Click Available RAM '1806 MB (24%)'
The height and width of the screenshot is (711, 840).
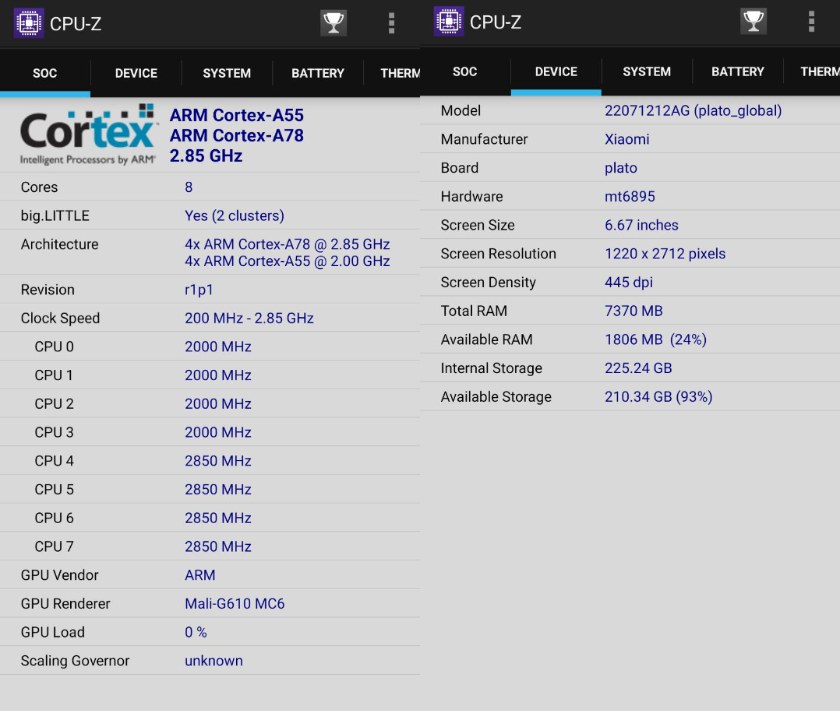656,340
